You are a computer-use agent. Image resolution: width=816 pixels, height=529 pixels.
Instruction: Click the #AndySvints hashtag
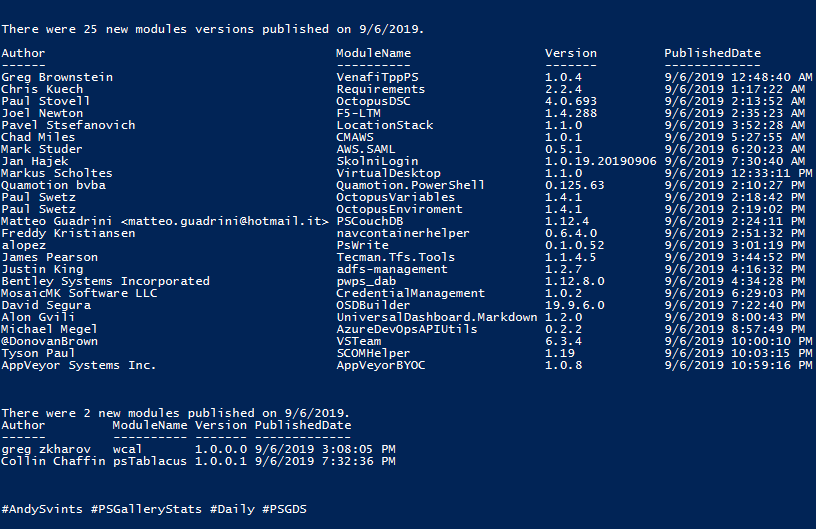pos(42,509)
